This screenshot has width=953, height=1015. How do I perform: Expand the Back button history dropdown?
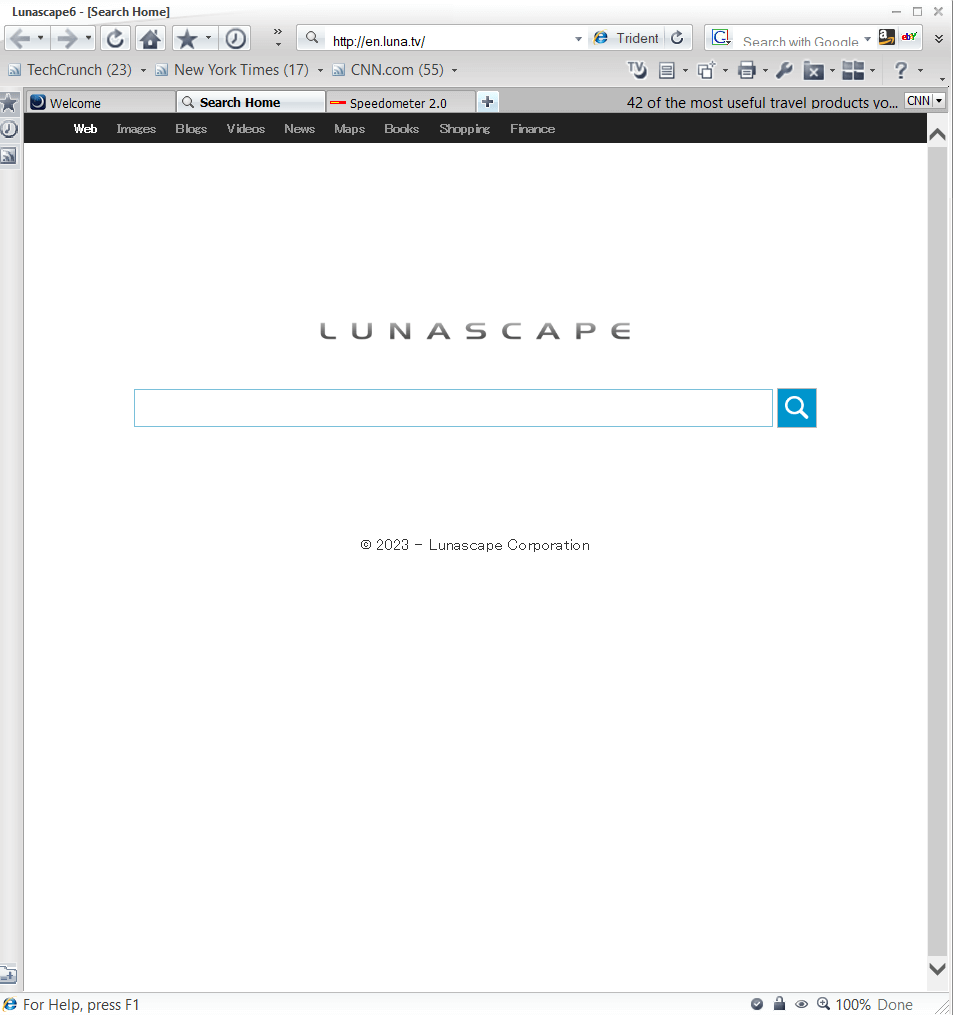(40, 38)
